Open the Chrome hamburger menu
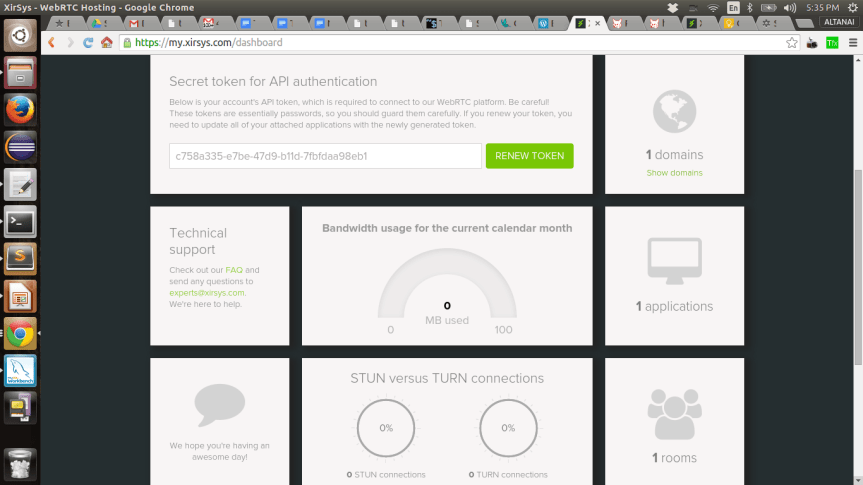The width and height of the screenshot is (863, 485). pos(850,43)
